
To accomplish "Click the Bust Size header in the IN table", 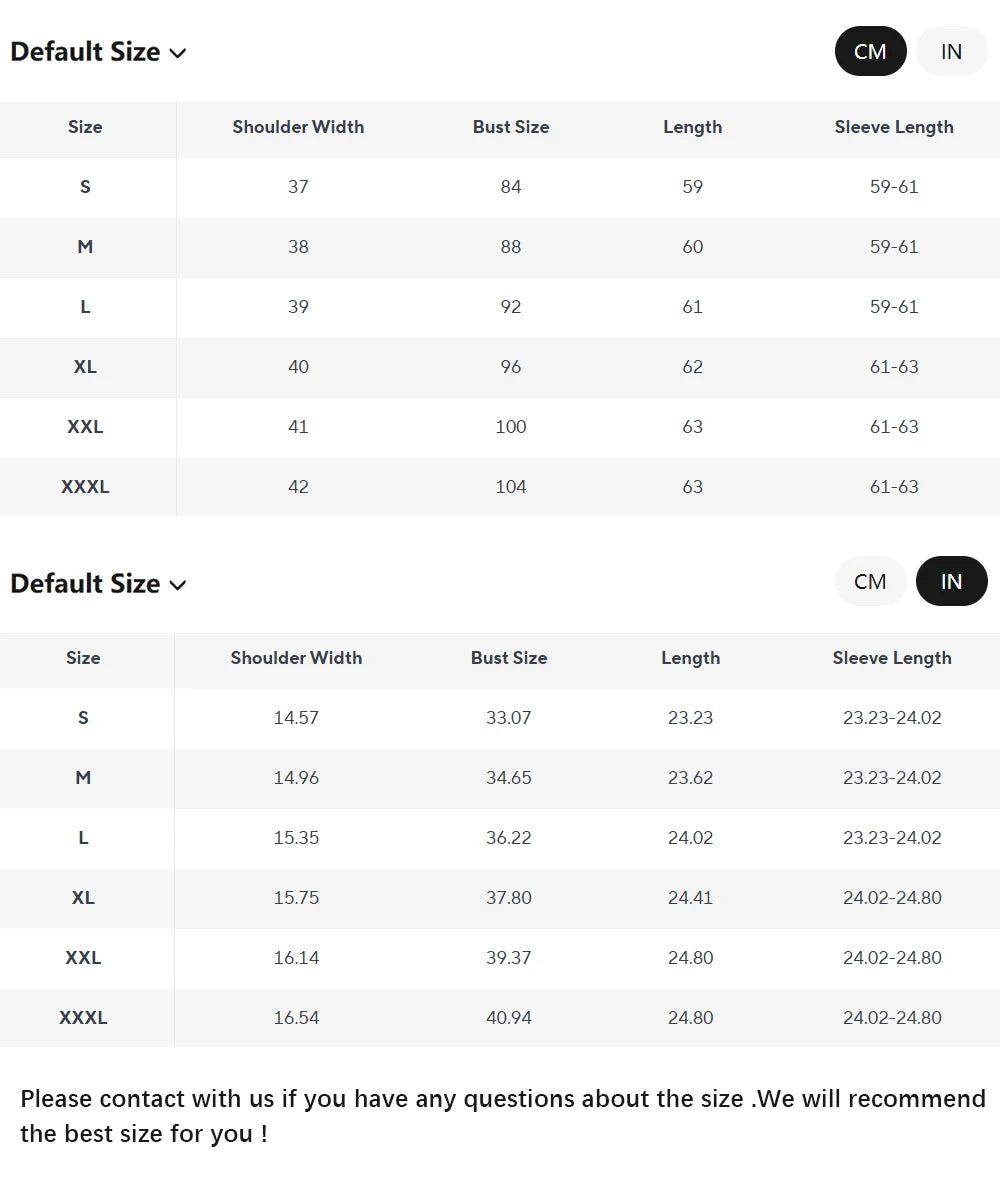I will tap(508, 658).
